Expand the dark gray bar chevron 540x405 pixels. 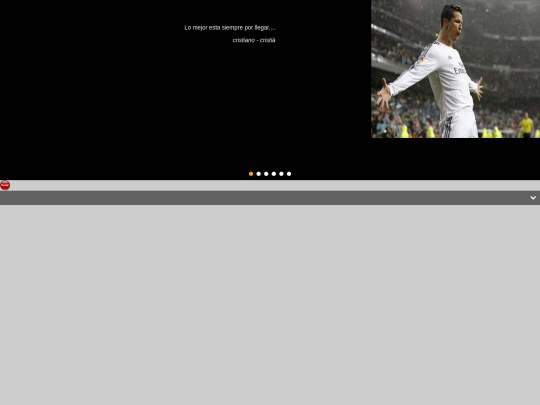tap(533, 198)
